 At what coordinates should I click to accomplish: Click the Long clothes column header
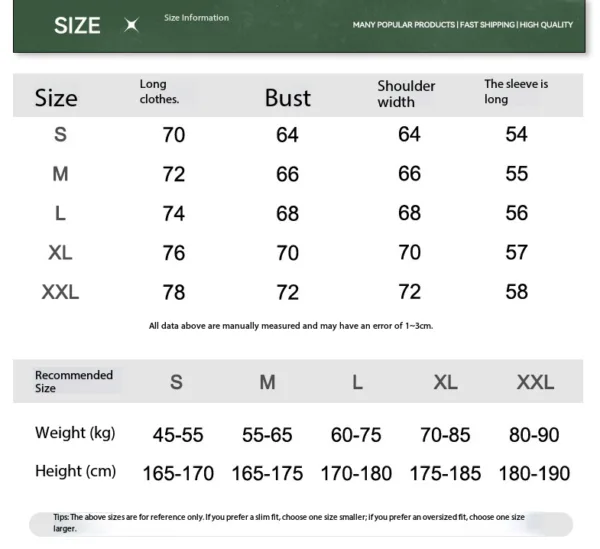[158, 92]
